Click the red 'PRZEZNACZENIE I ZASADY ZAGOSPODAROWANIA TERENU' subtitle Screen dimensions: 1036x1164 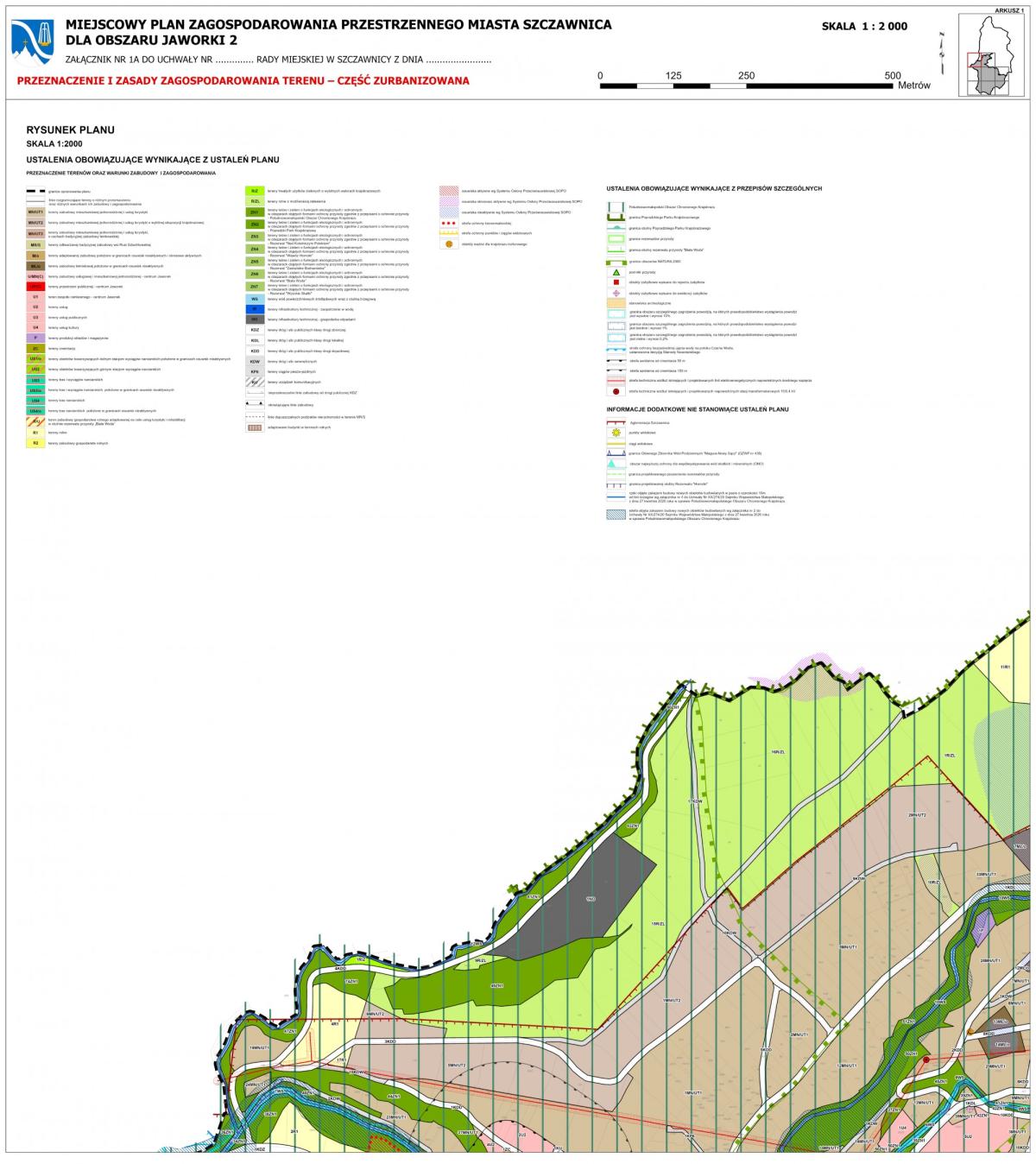(x=243, y=80)
